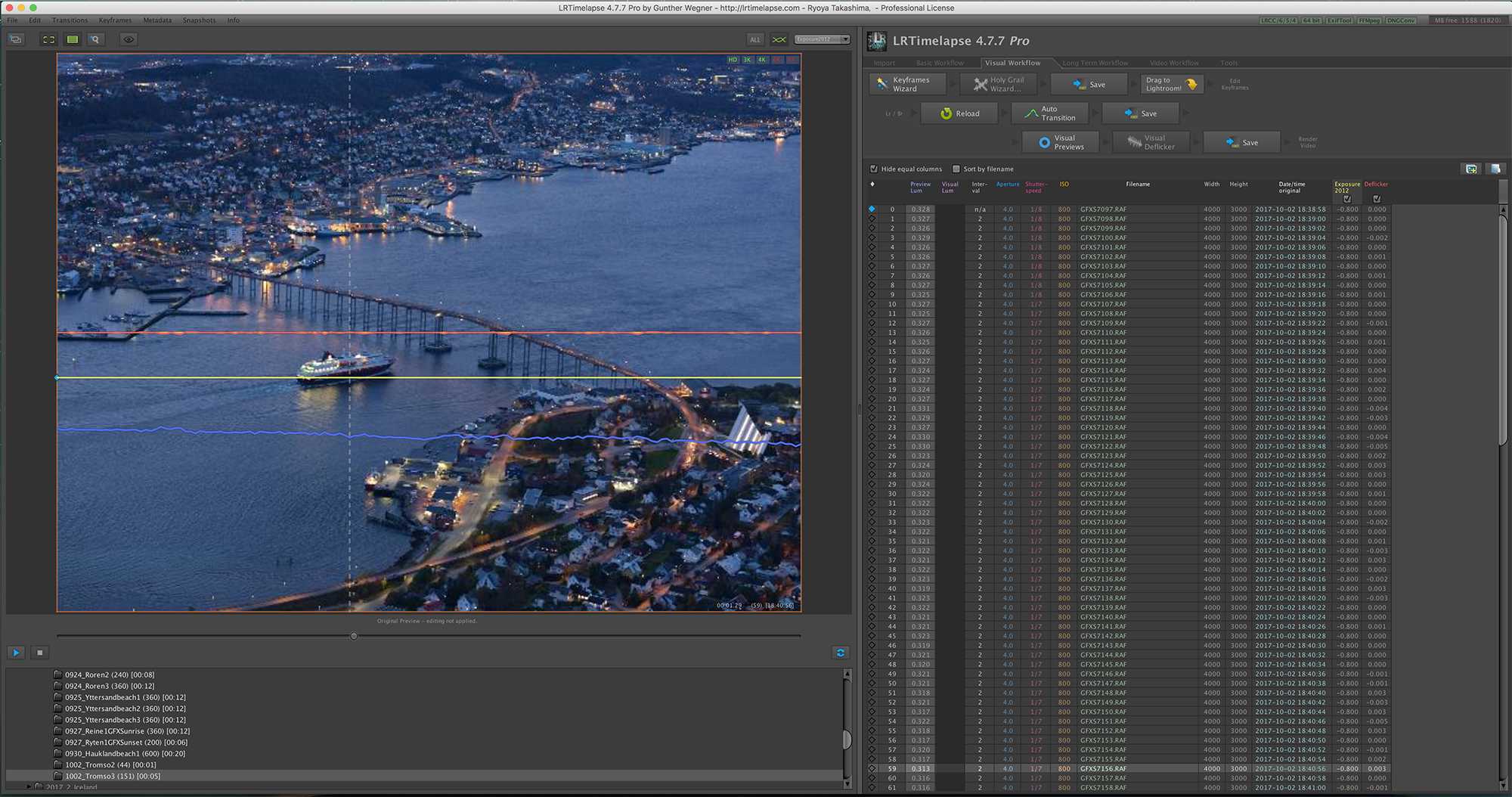The width and height of the screenshot is (1512, 797).
Task: Toggle fullscreen preview bracket icon
Action: point(49,39)
